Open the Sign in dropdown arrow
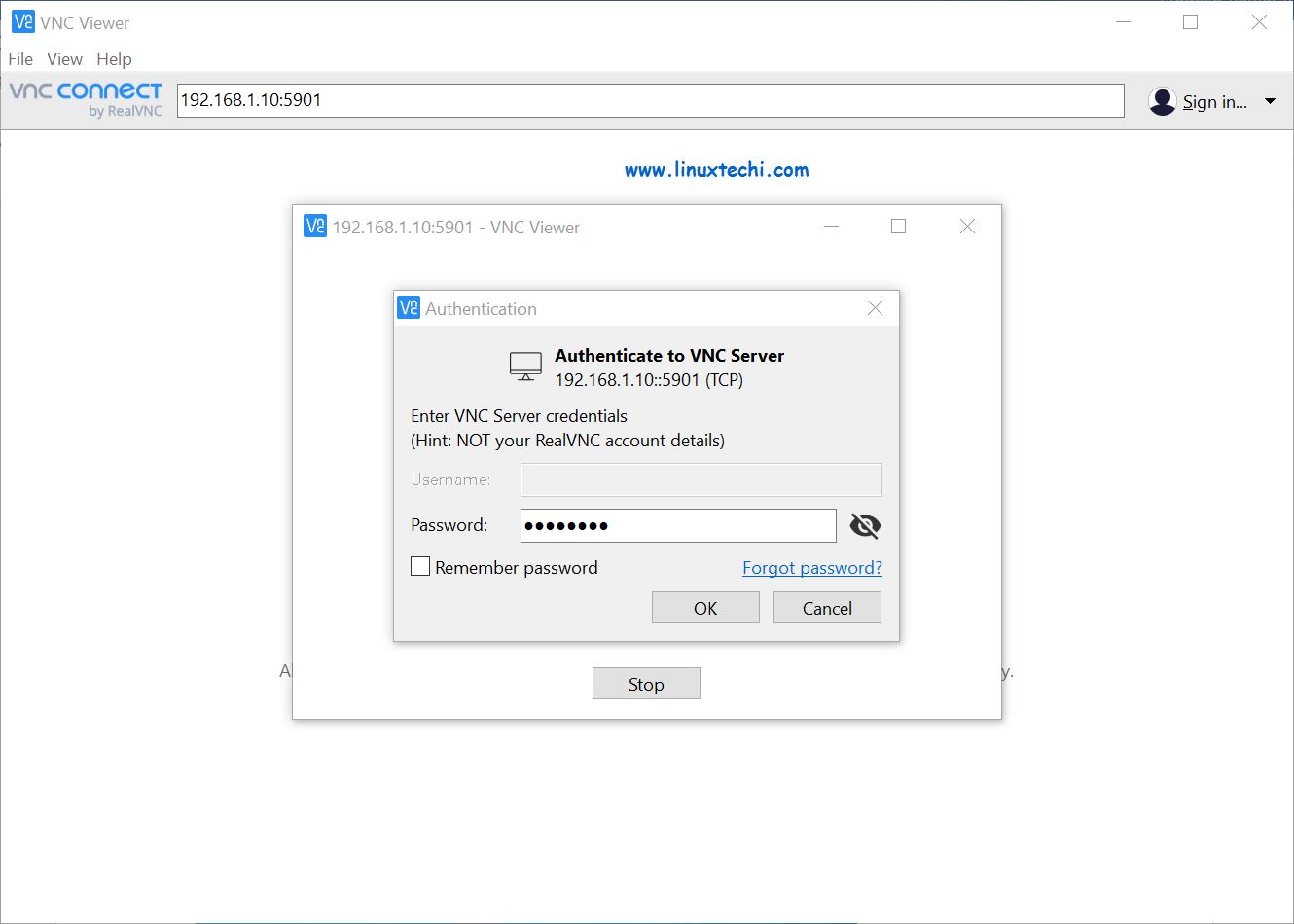 point(1270,100)
